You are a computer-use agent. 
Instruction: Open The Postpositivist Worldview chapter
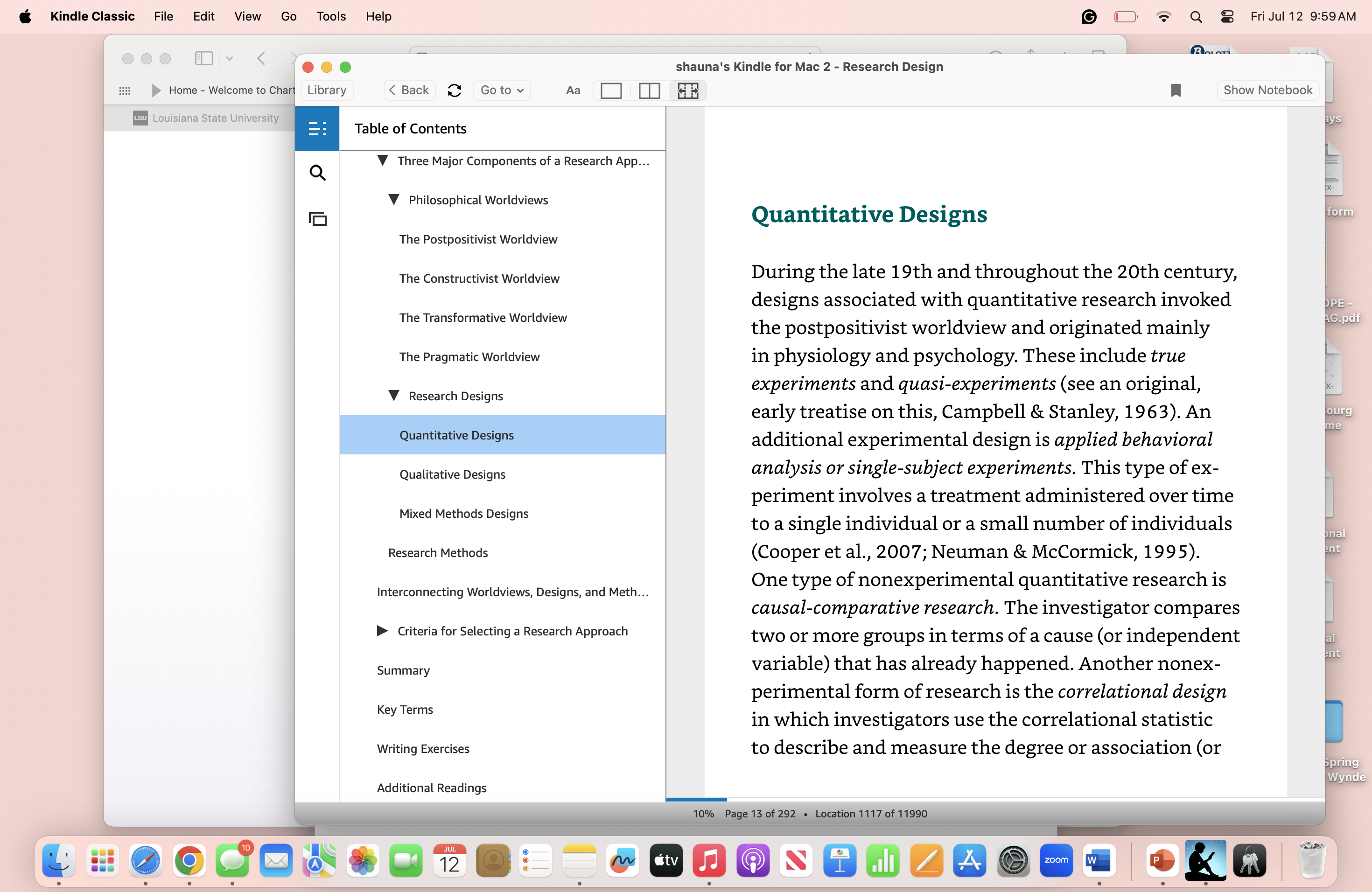point(478,239)
